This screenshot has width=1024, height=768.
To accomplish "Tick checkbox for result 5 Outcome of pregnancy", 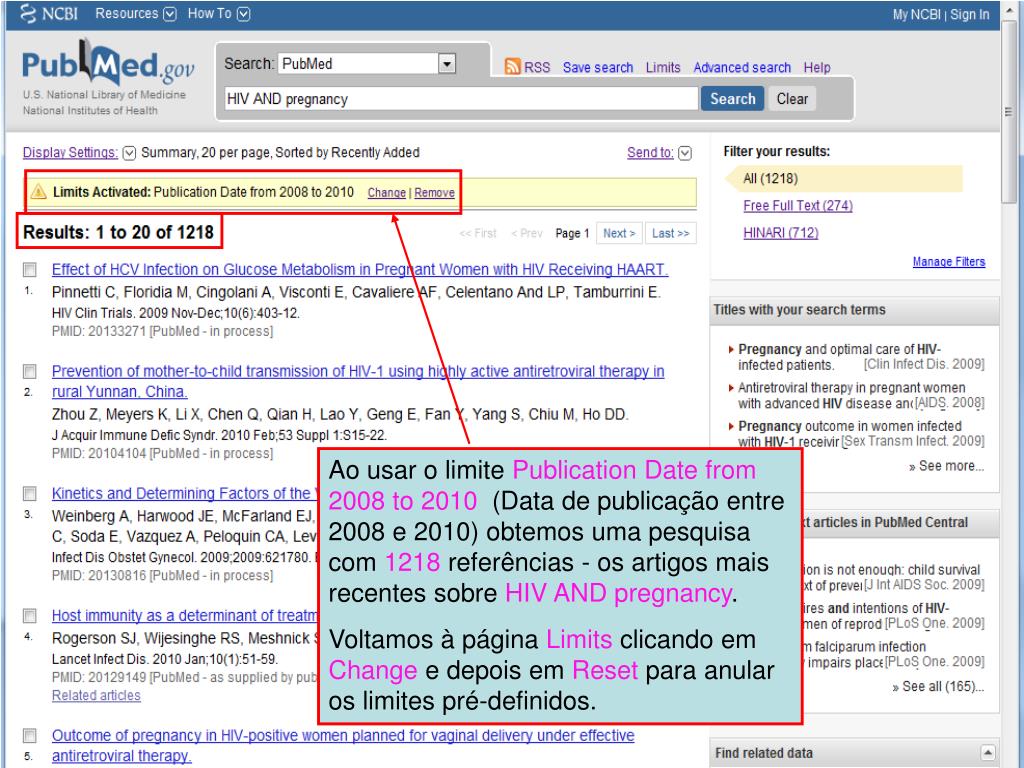I will click(x=29, y=735).
